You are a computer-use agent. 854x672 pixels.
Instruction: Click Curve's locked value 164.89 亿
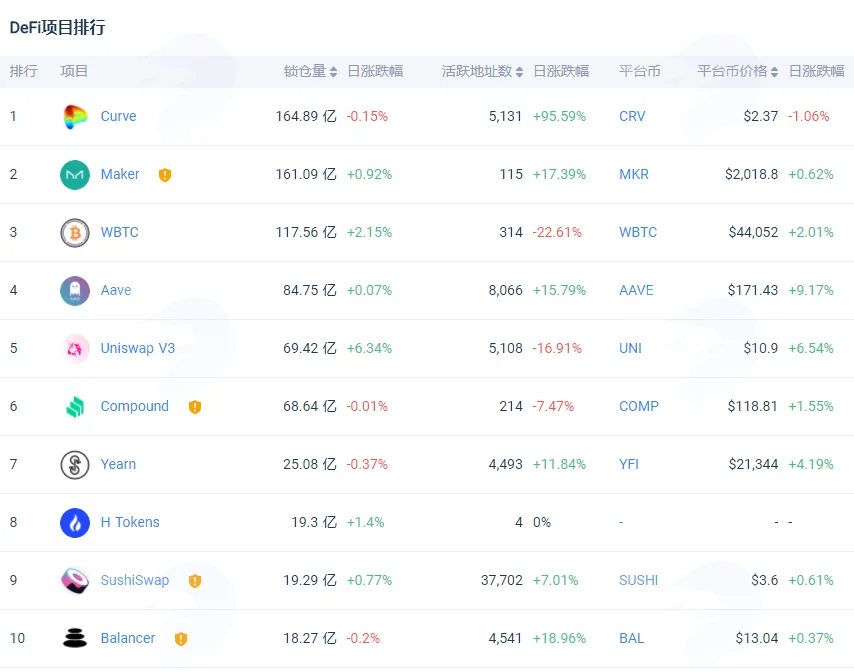(x=306, y=116)
